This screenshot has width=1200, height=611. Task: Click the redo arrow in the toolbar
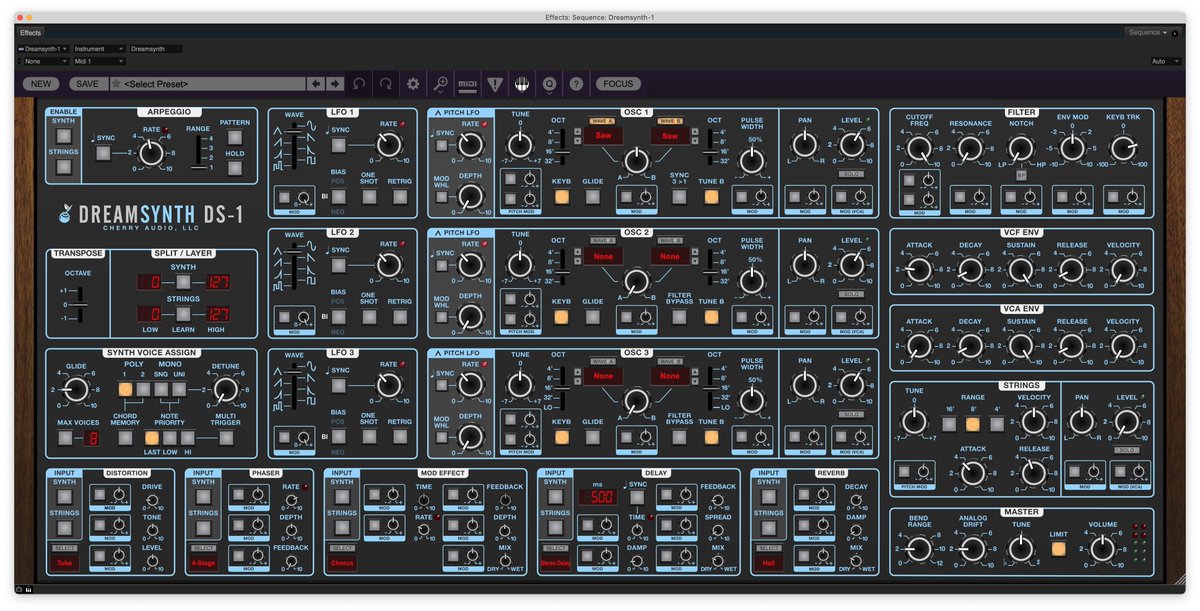tap(386, 84)
